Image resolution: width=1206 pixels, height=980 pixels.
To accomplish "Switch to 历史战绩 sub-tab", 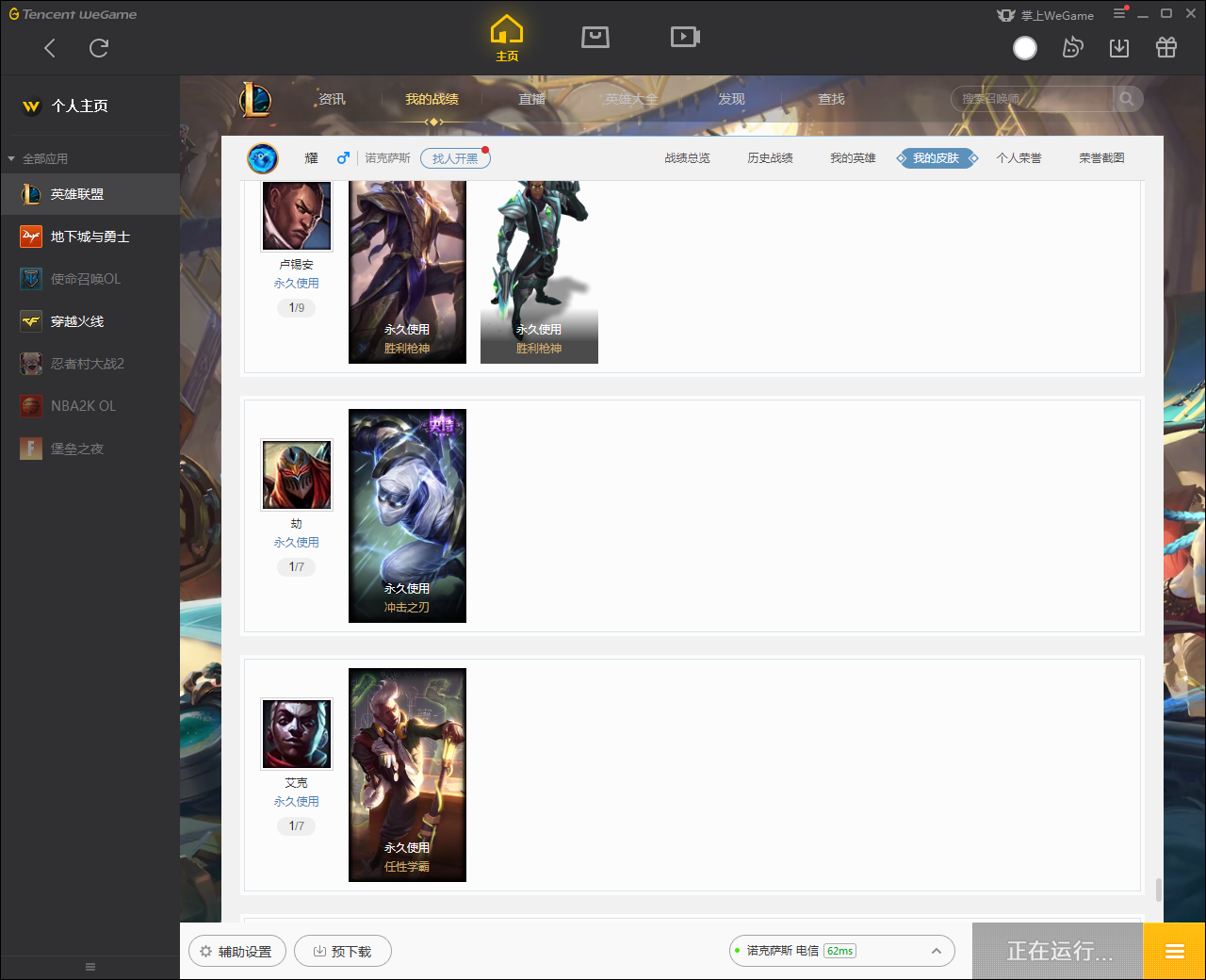I will pyautogui.click(x=770, y=158).
